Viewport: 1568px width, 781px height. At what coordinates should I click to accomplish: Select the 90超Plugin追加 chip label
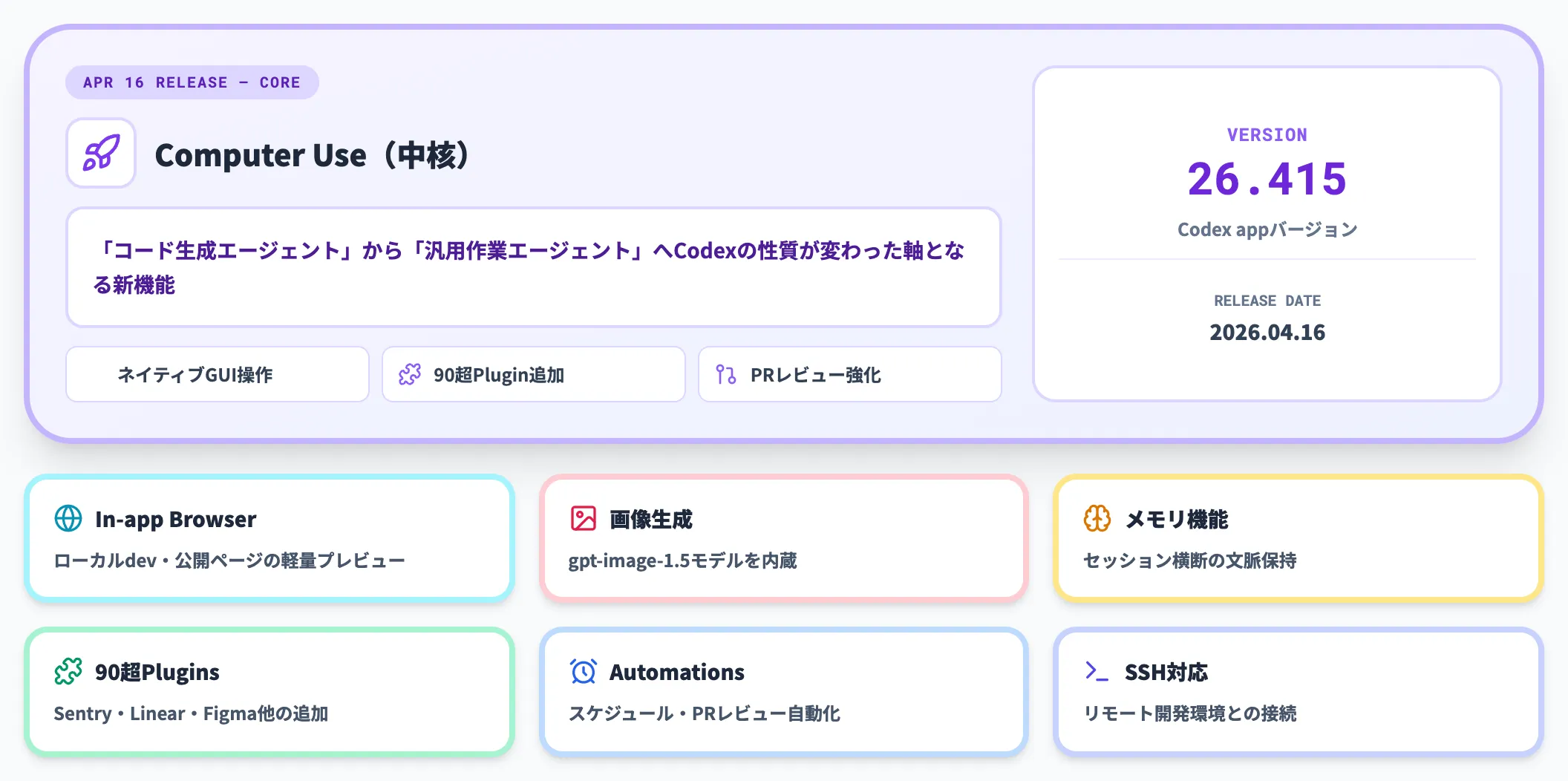click(x=499, y=375)
